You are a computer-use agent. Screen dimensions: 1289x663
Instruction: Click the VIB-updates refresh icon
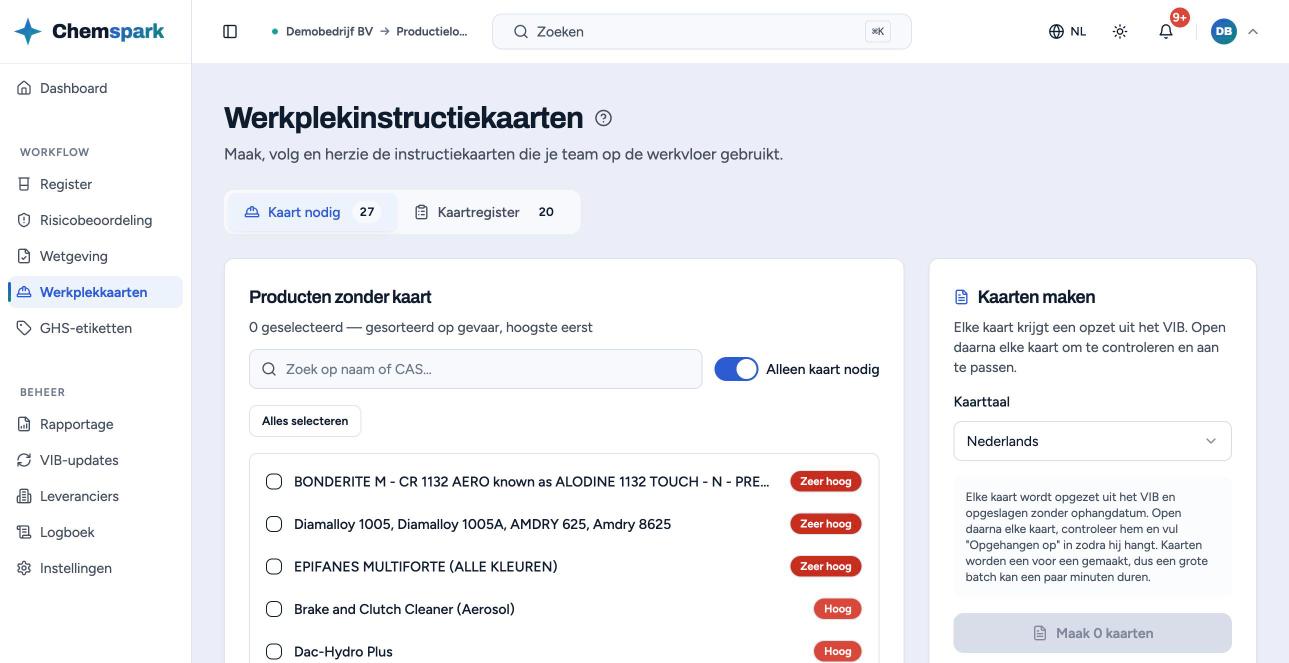(x=24, y=460)
